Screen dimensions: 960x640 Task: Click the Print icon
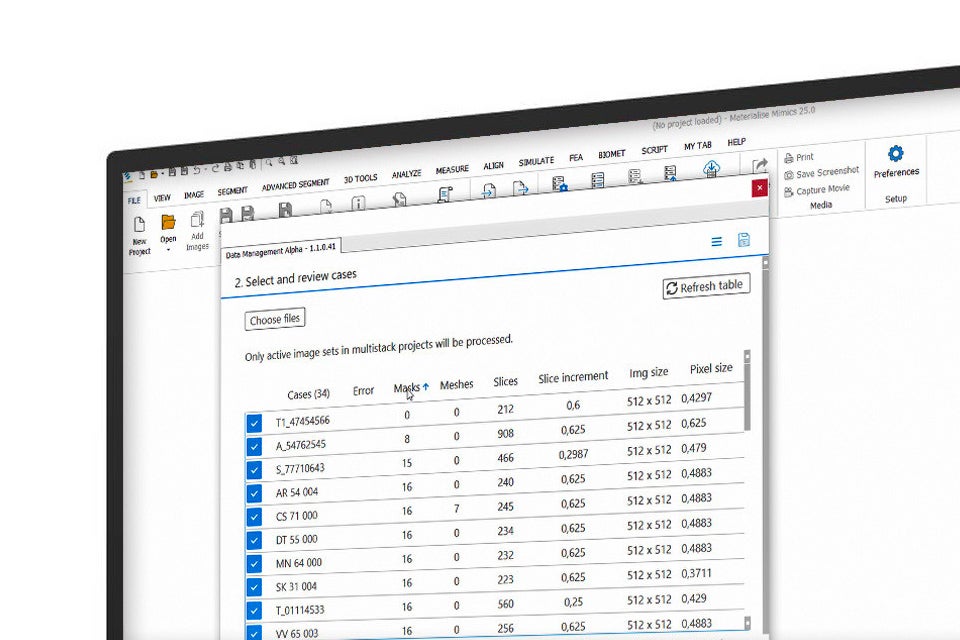pos(789,158)
